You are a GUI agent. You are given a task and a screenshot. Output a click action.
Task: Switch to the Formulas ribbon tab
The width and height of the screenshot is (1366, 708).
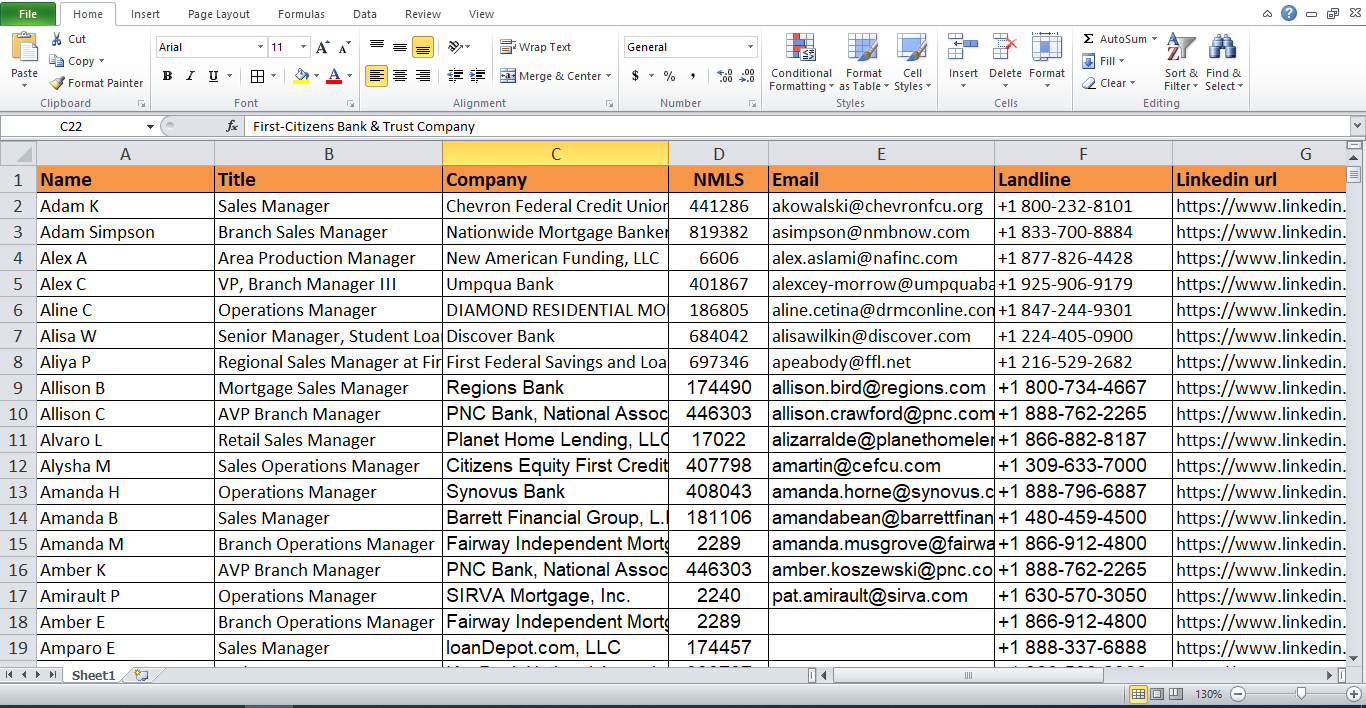301,14
